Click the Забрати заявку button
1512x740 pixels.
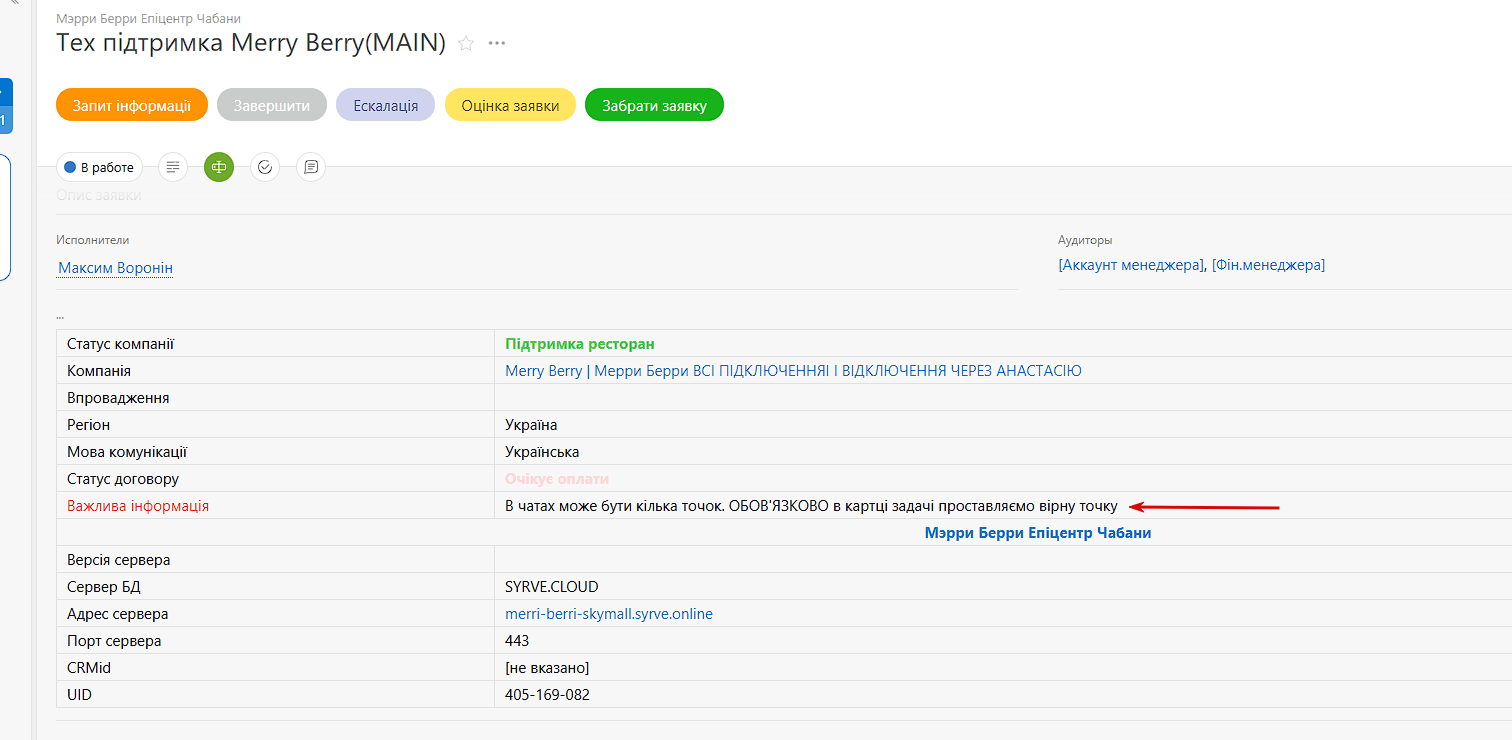point(654,105)
